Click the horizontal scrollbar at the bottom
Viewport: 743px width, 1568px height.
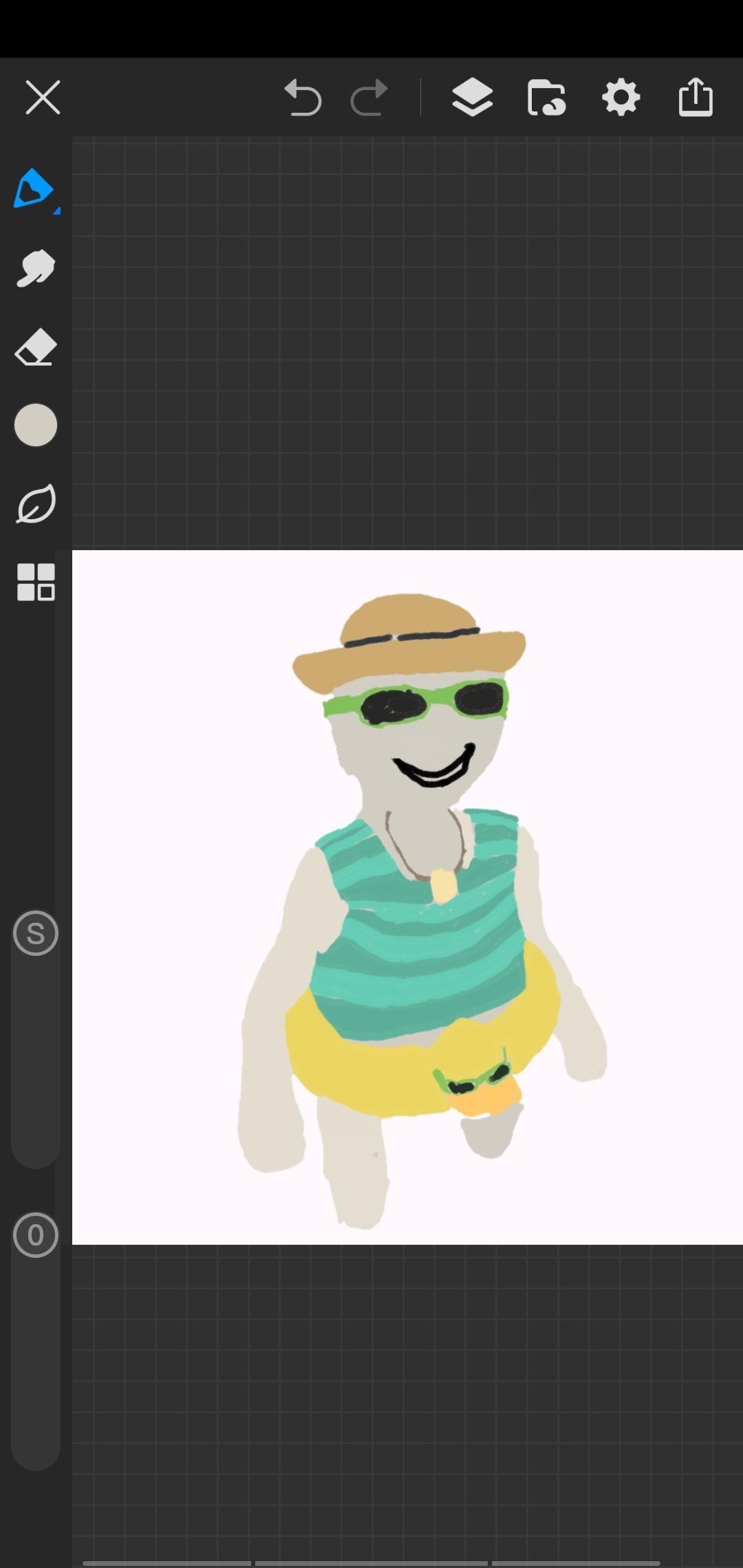371,1563
